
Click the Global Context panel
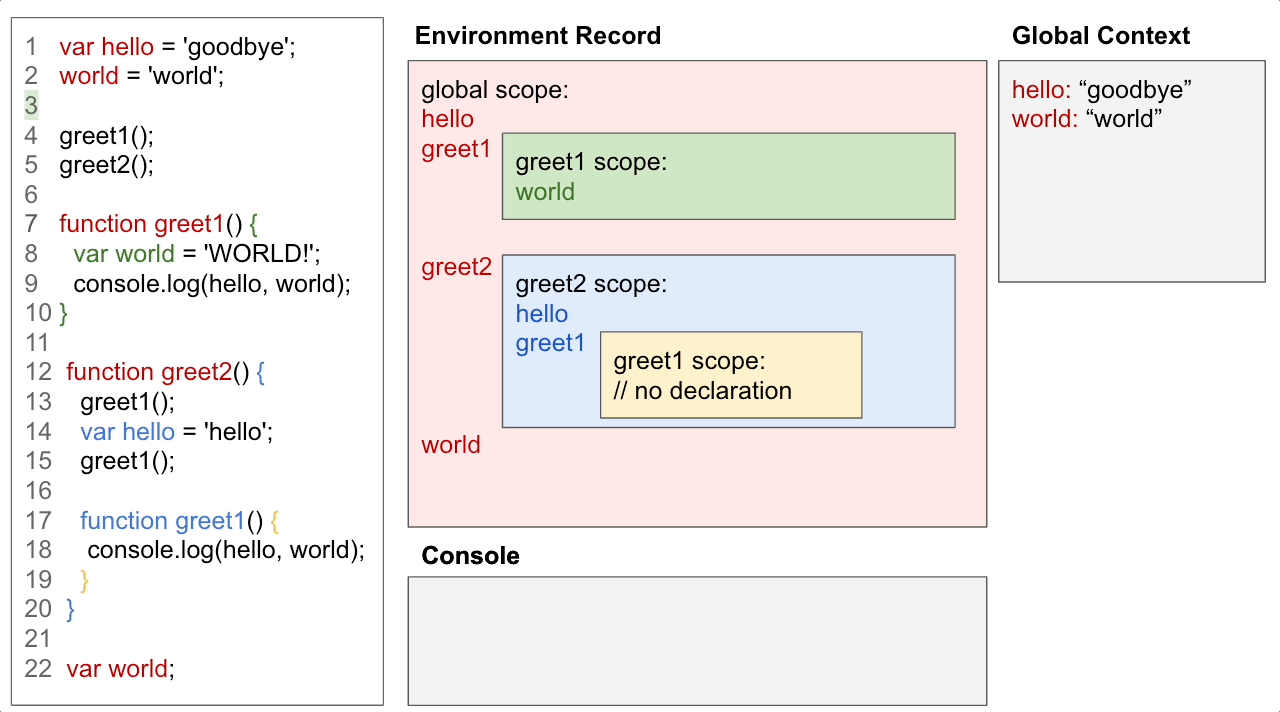point(1131,170)
